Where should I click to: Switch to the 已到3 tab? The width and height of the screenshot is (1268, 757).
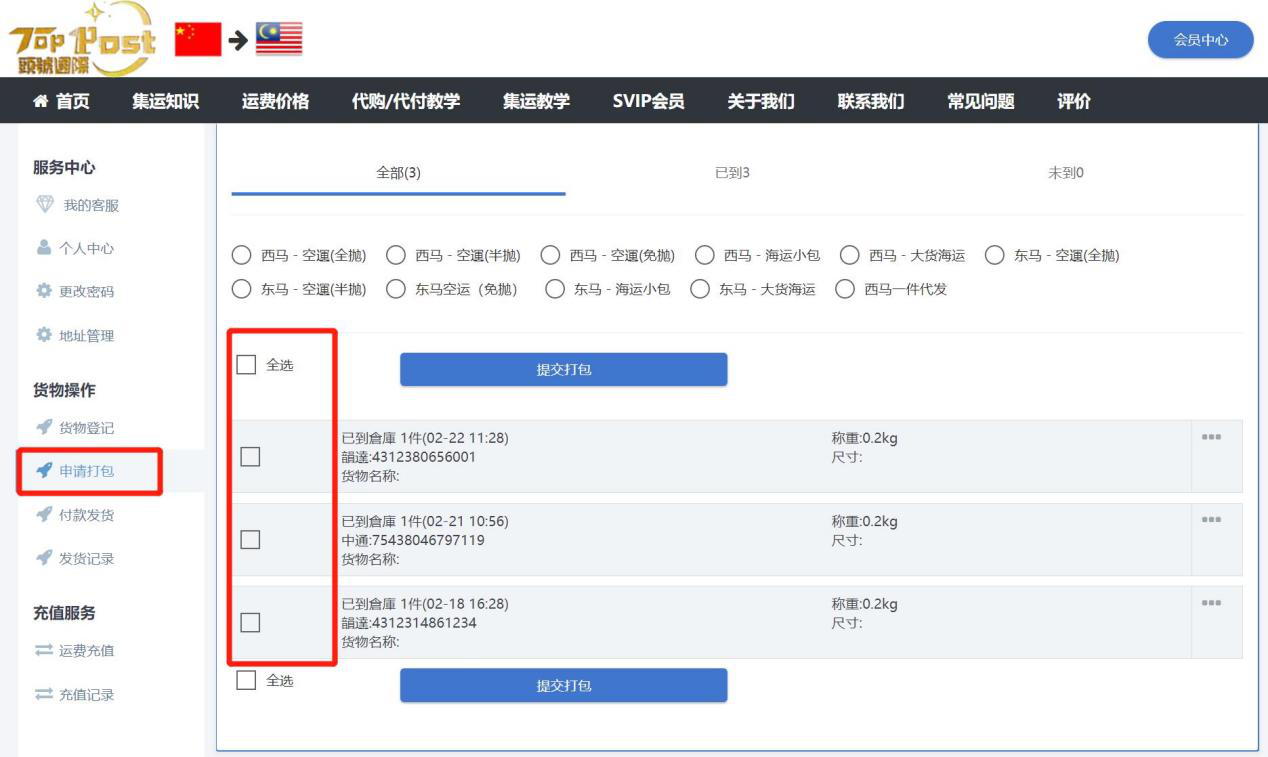point(732,173)
